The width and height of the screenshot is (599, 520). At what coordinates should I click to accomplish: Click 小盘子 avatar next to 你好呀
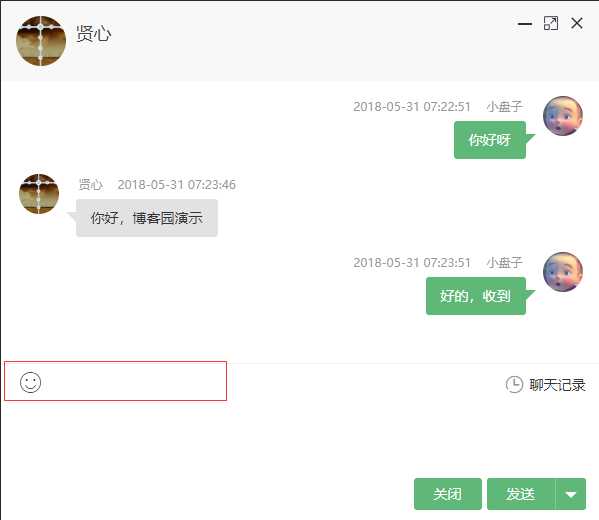click(x=563, y=116)
